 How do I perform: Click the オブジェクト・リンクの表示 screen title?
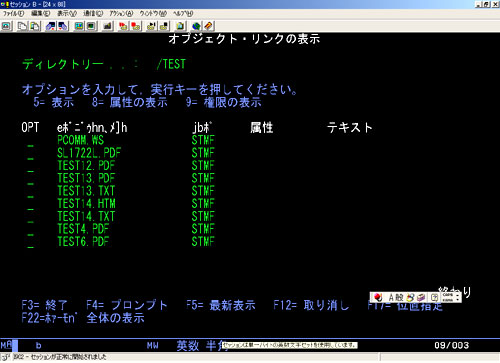pyautogui.click(x=244, y=39)
